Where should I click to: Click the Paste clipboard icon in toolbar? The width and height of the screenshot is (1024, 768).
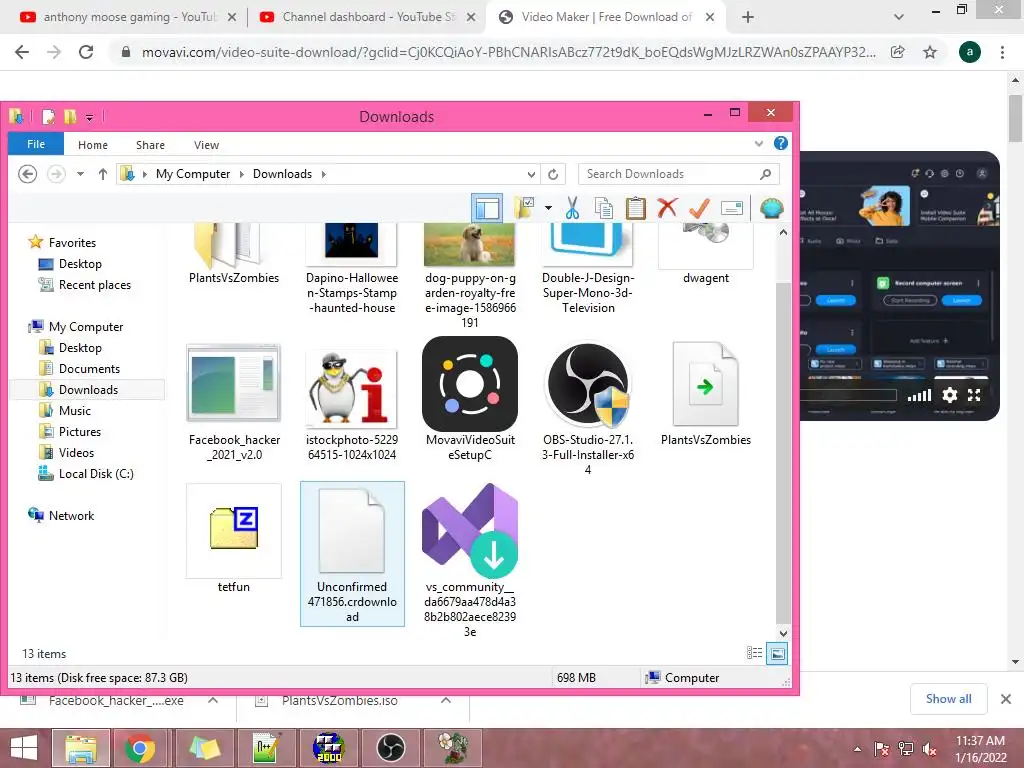point(635,208)
